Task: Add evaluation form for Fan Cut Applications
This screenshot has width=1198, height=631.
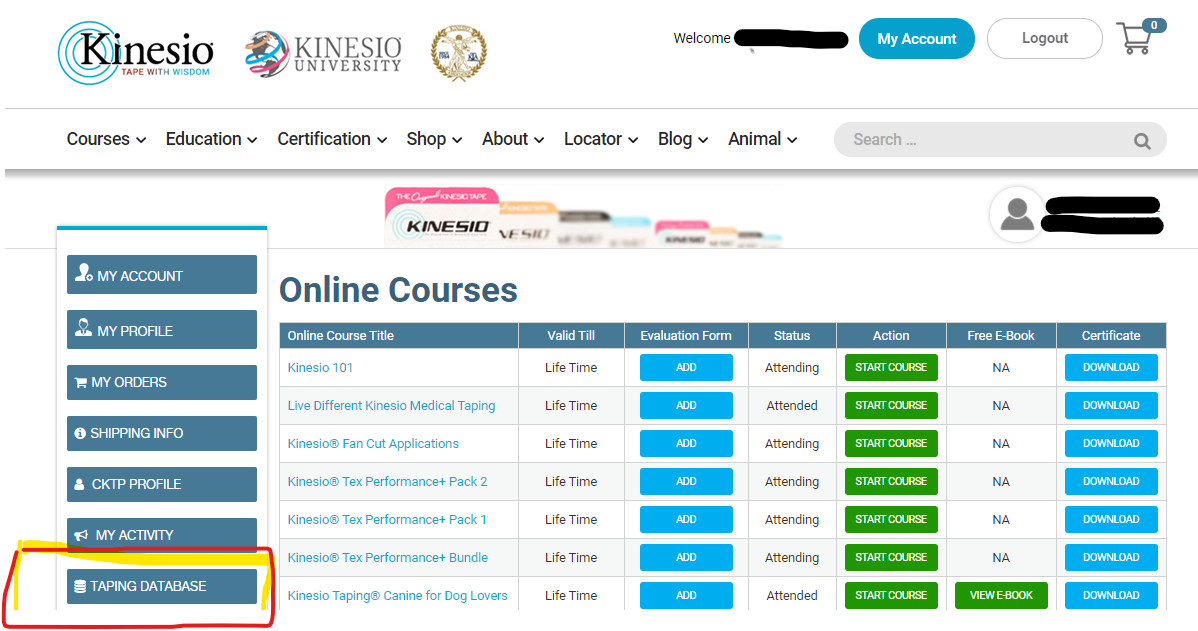Action: (686, 443)
